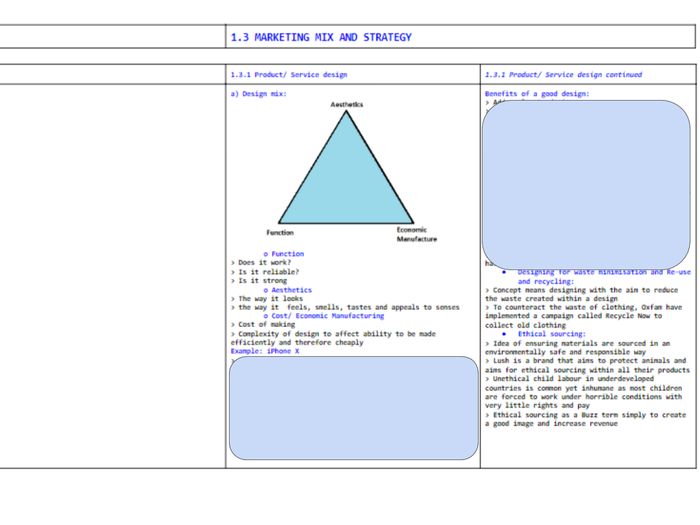Select the 'a) Design mix:' label
The width and height of the screenshot is (700, 525).
tap(258, 94)
